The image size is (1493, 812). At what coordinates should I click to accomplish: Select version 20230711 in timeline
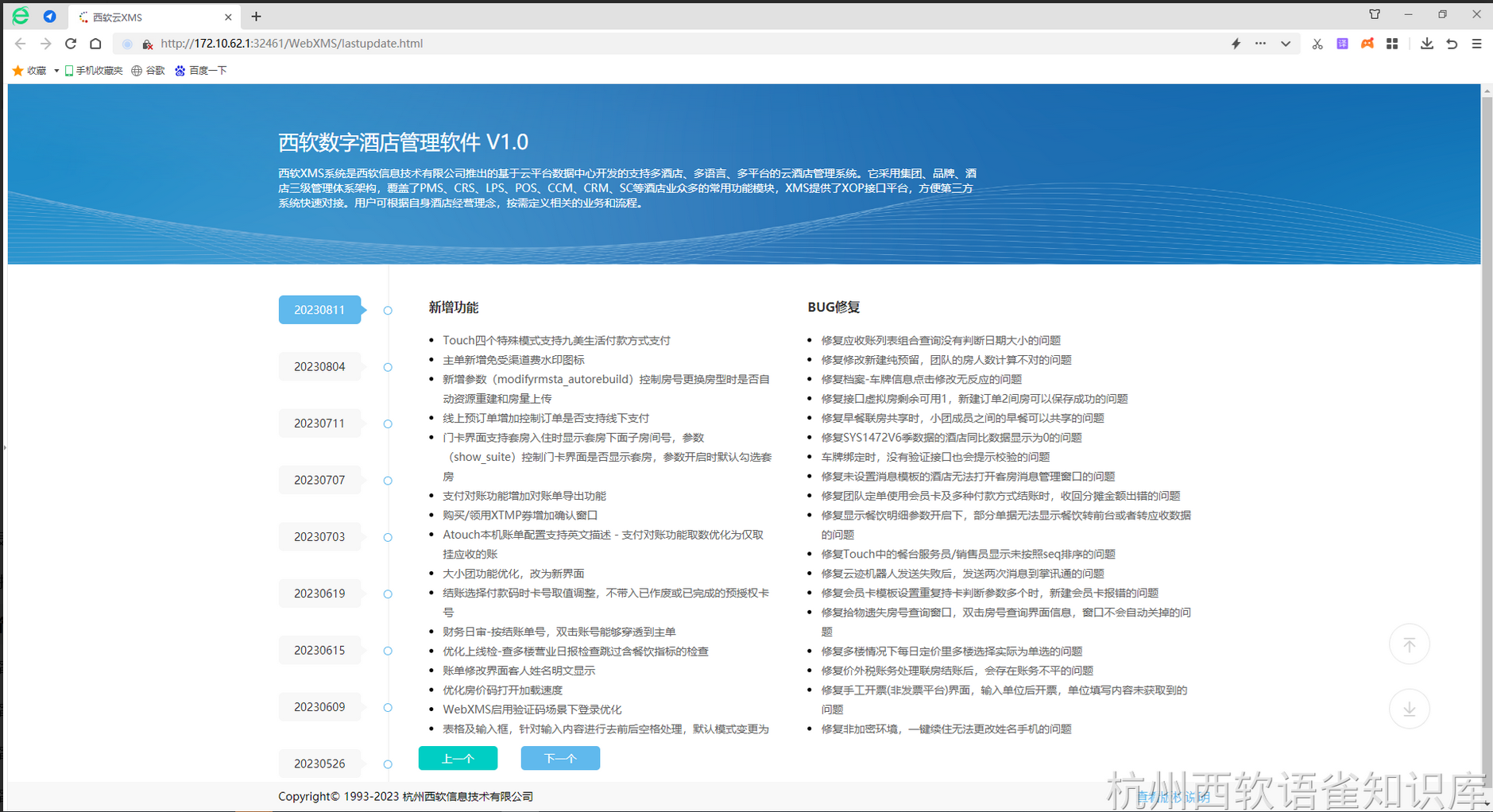319,423
